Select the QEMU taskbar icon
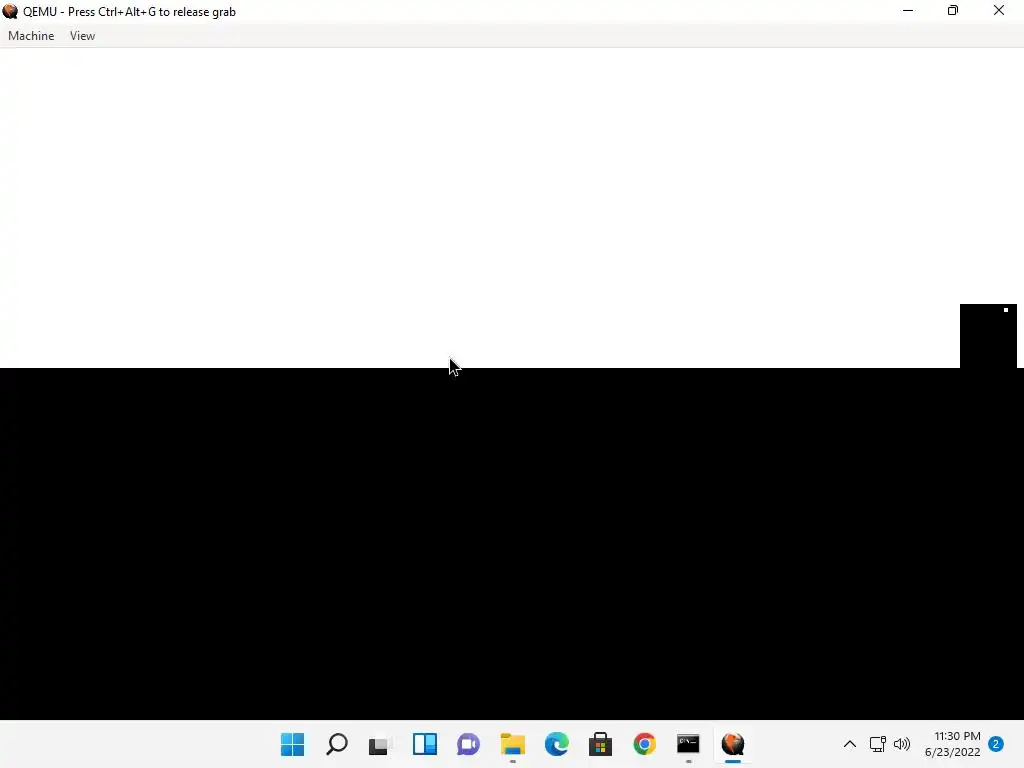The width and height of the screenshot is (1024, 768). (733, 744)
